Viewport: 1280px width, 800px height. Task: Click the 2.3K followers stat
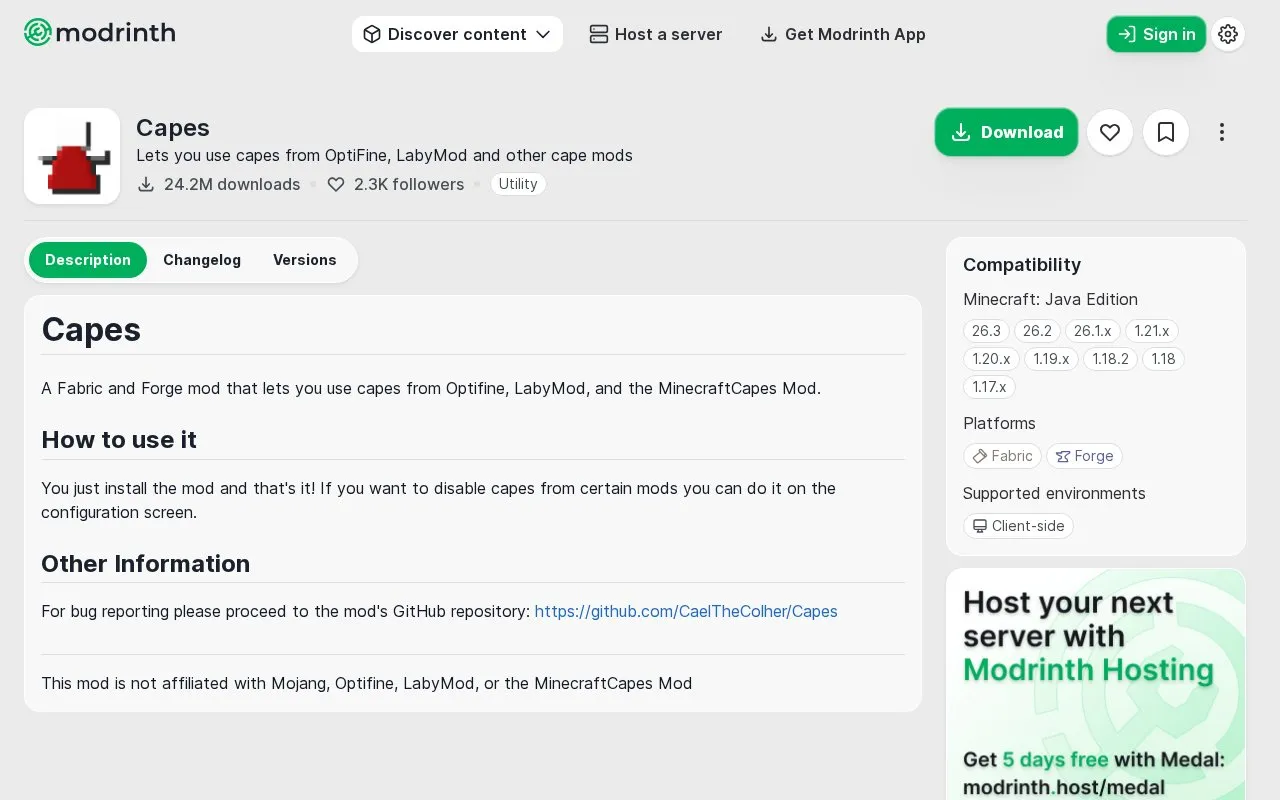(x=396, y=184)
